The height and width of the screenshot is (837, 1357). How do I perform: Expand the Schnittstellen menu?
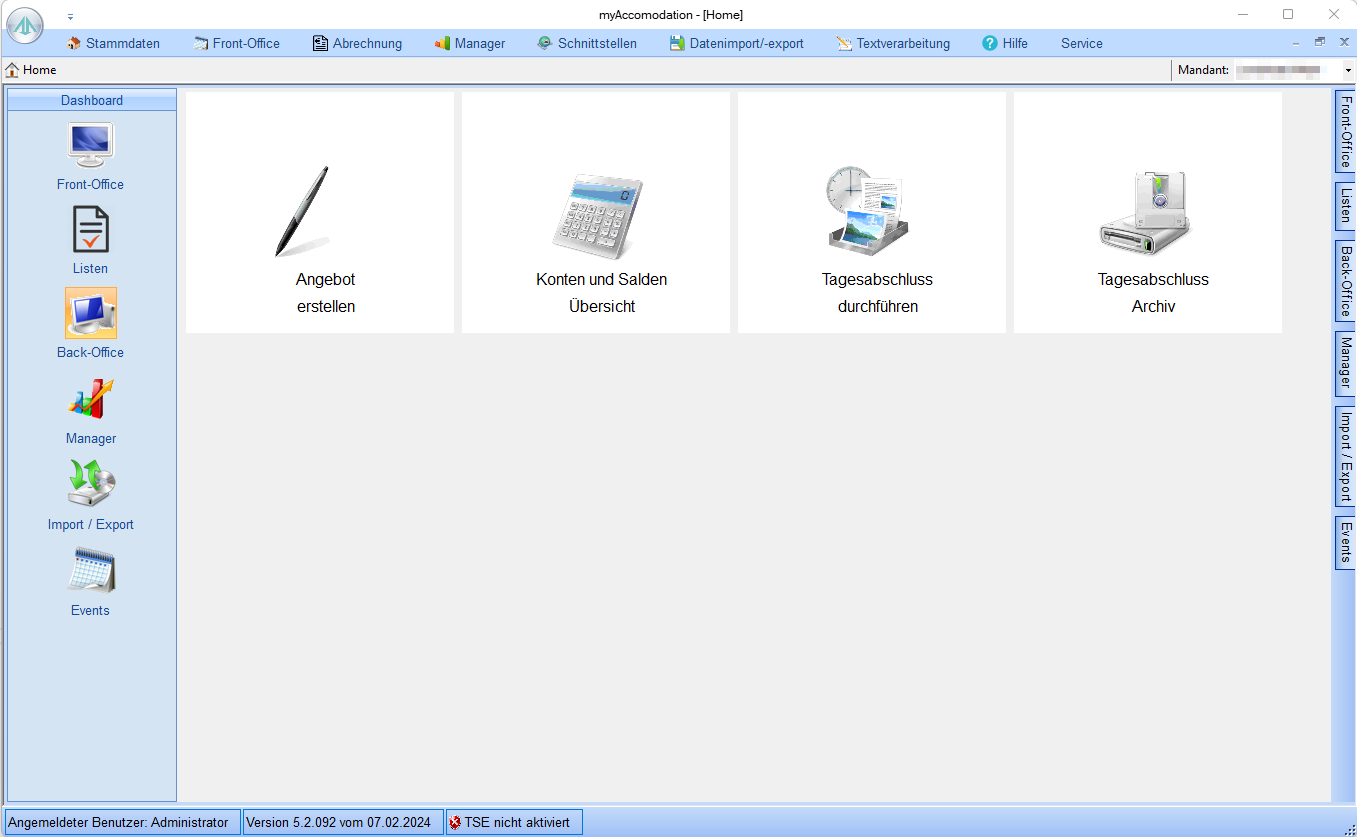(587, 43)
